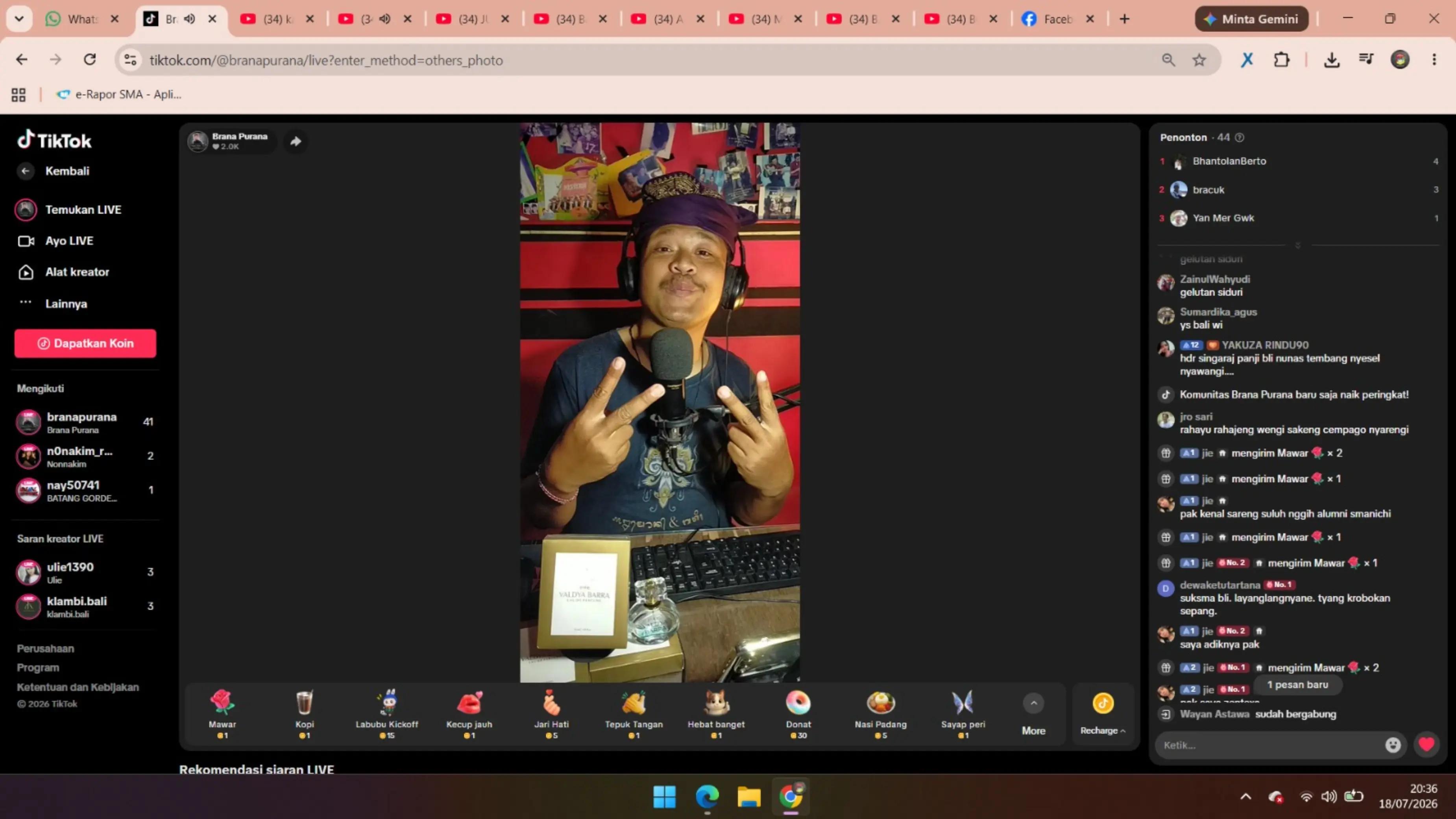
Task: Bookmark this page with star icon
Action: [1199, 60]
